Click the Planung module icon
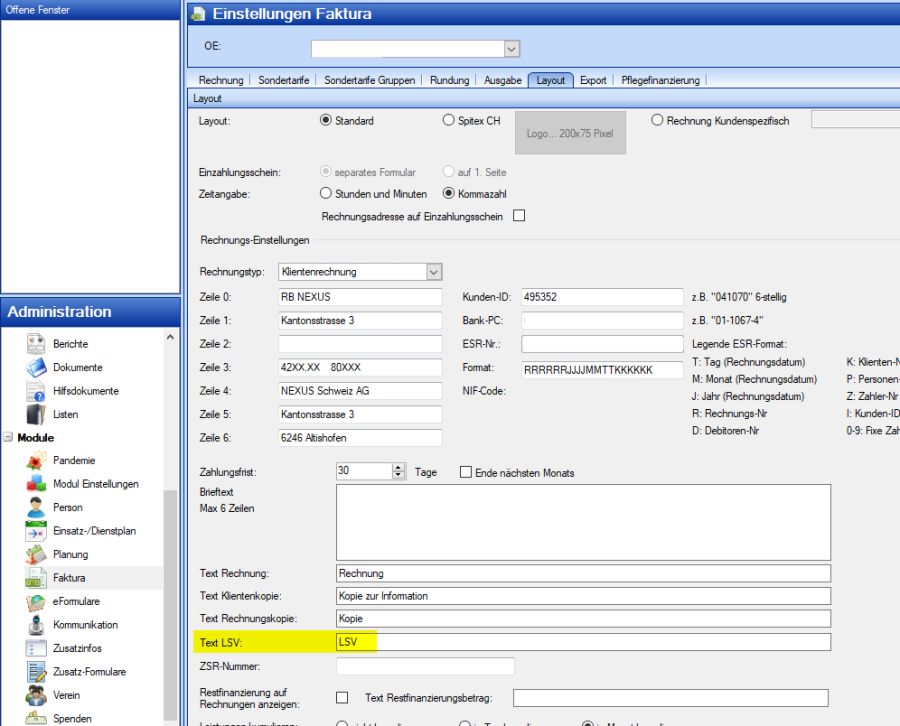The height and width of the screenshot is (726, 900). pyautogui.click(x=36, y=554)
